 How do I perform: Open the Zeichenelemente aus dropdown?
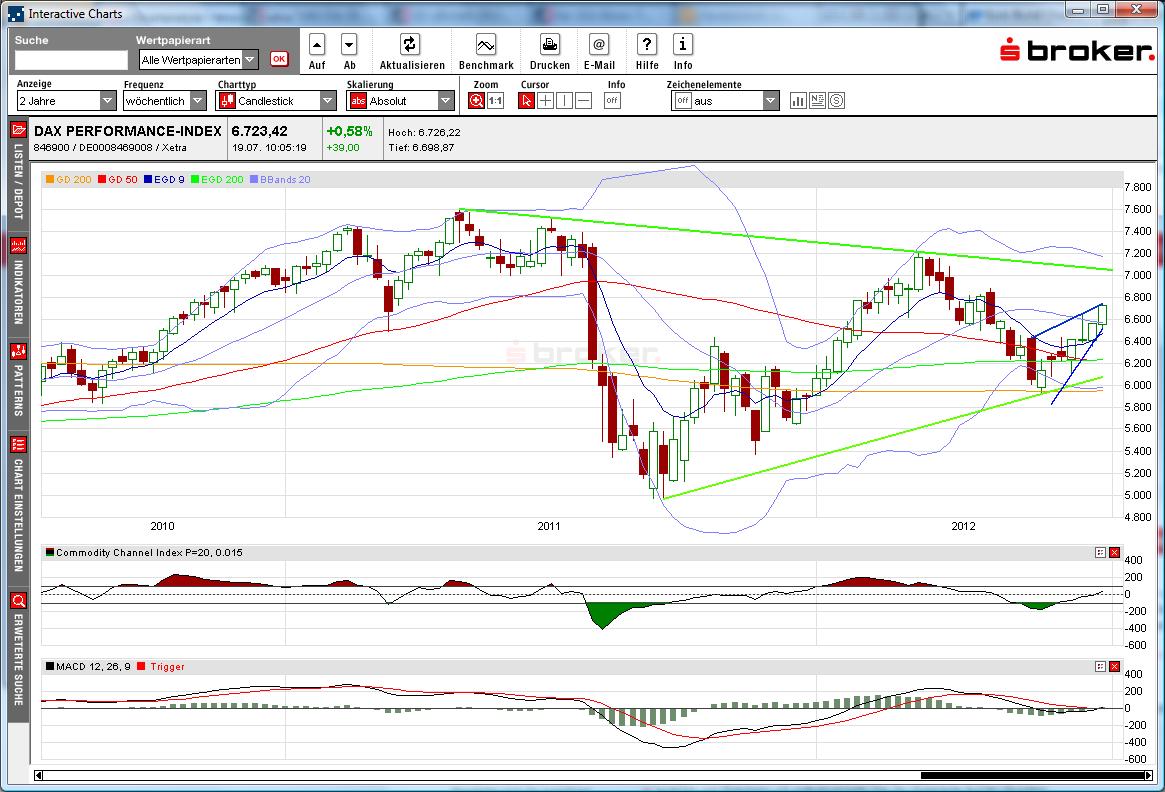point(770,100)
